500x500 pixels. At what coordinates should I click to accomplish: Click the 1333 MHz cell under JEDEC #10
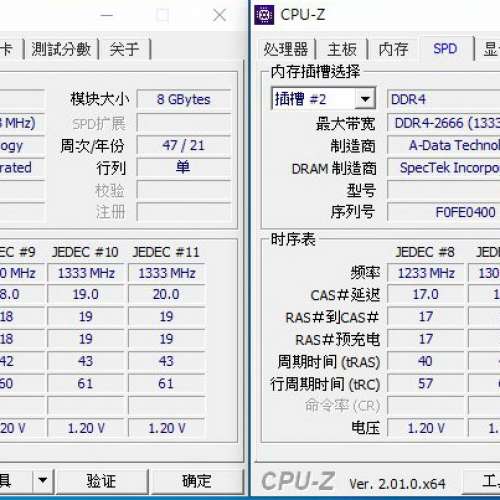(86, 273)
